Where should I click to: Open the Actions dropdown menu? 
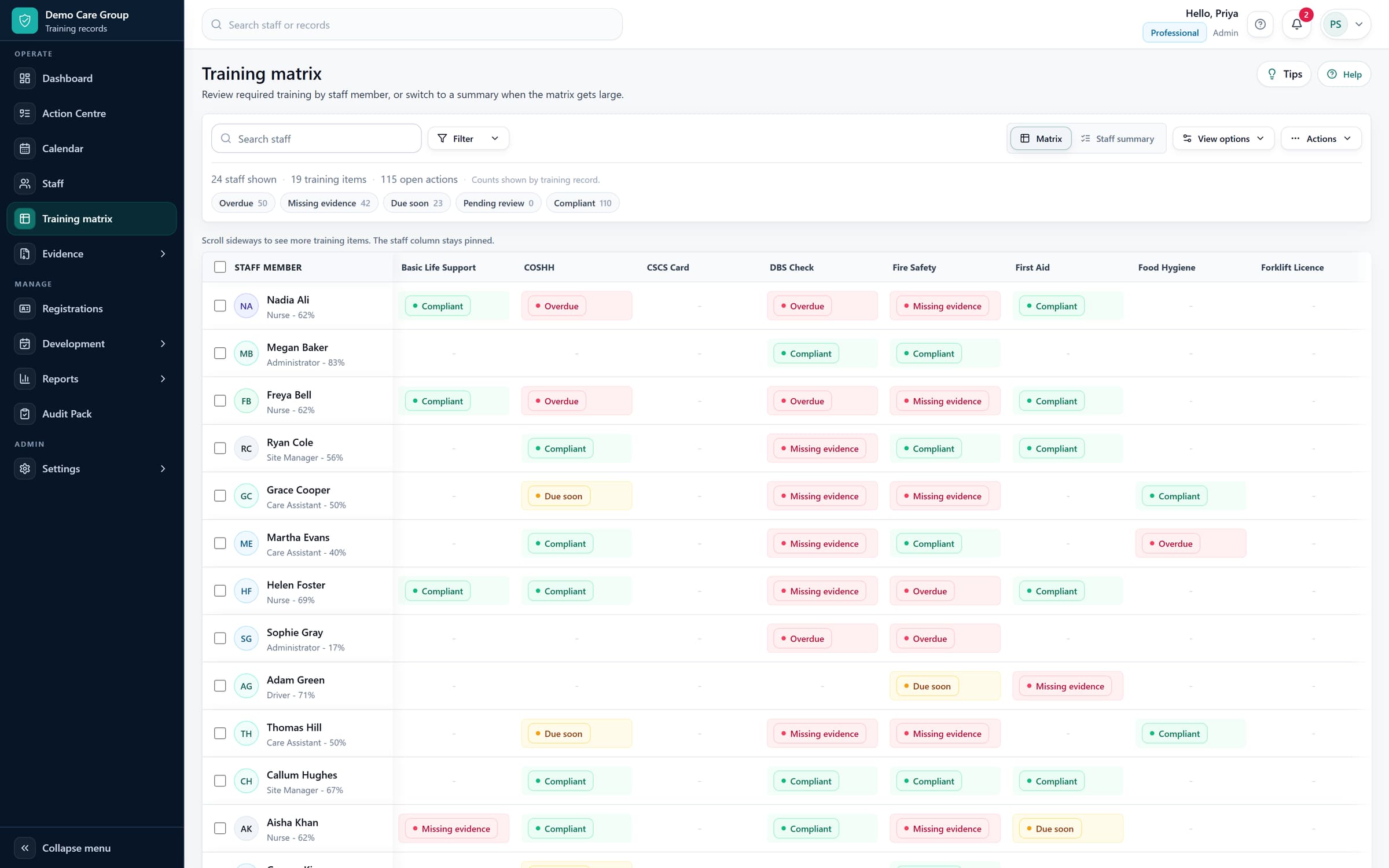tap(1321, 138)
